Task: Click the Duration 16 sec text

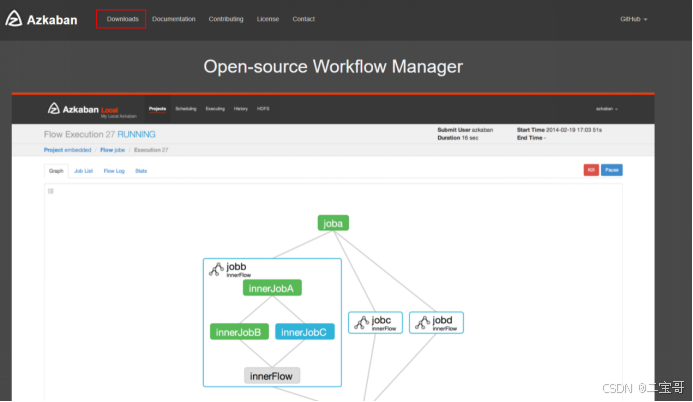Action: tap(458, 138)
